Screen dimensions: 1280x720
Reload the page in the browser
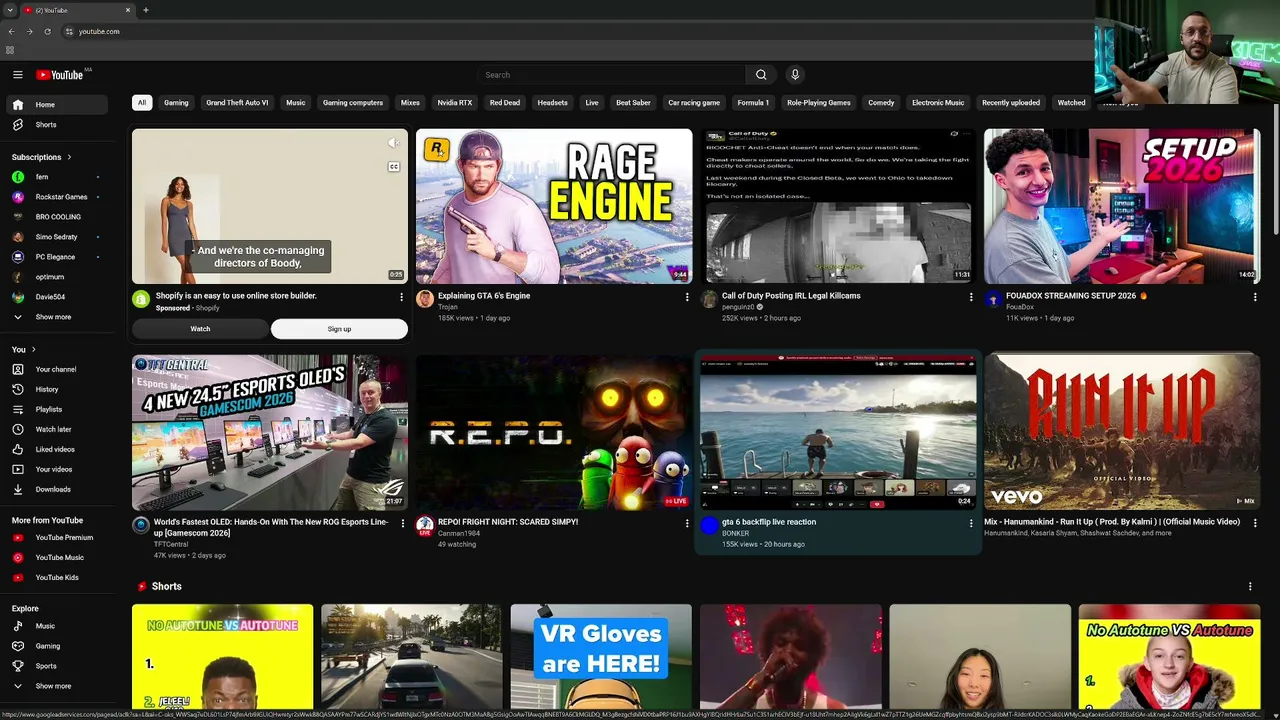click(47, 31)
